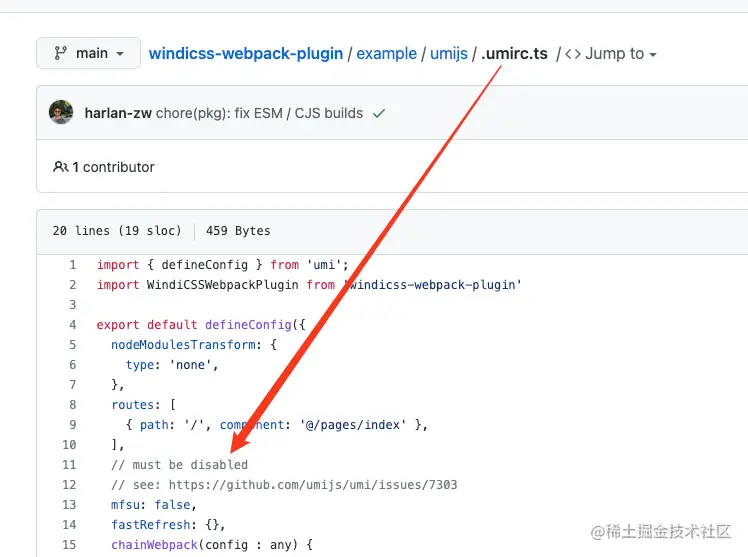Viewport: 748px width, 557px height.
Task: Select line number 4
Action: click(x=73, y=325)
